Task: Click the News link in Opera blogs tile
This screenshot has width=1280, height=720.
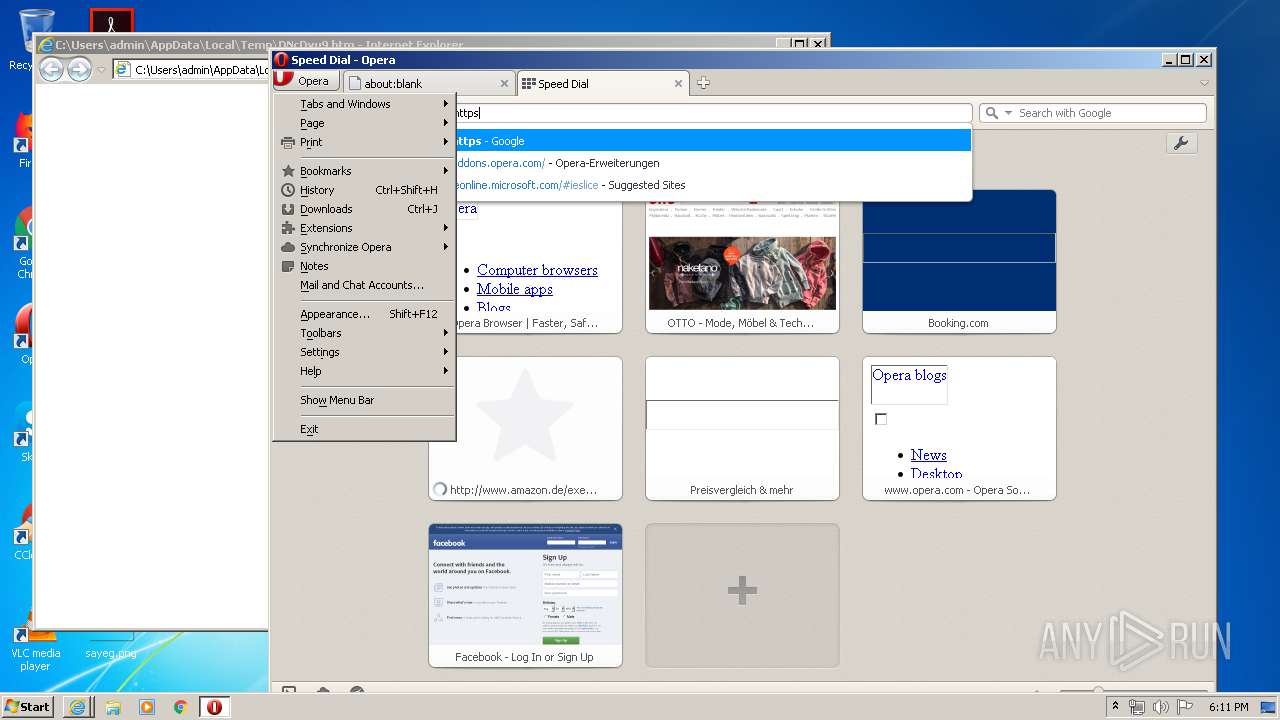Action: (928, 455)
